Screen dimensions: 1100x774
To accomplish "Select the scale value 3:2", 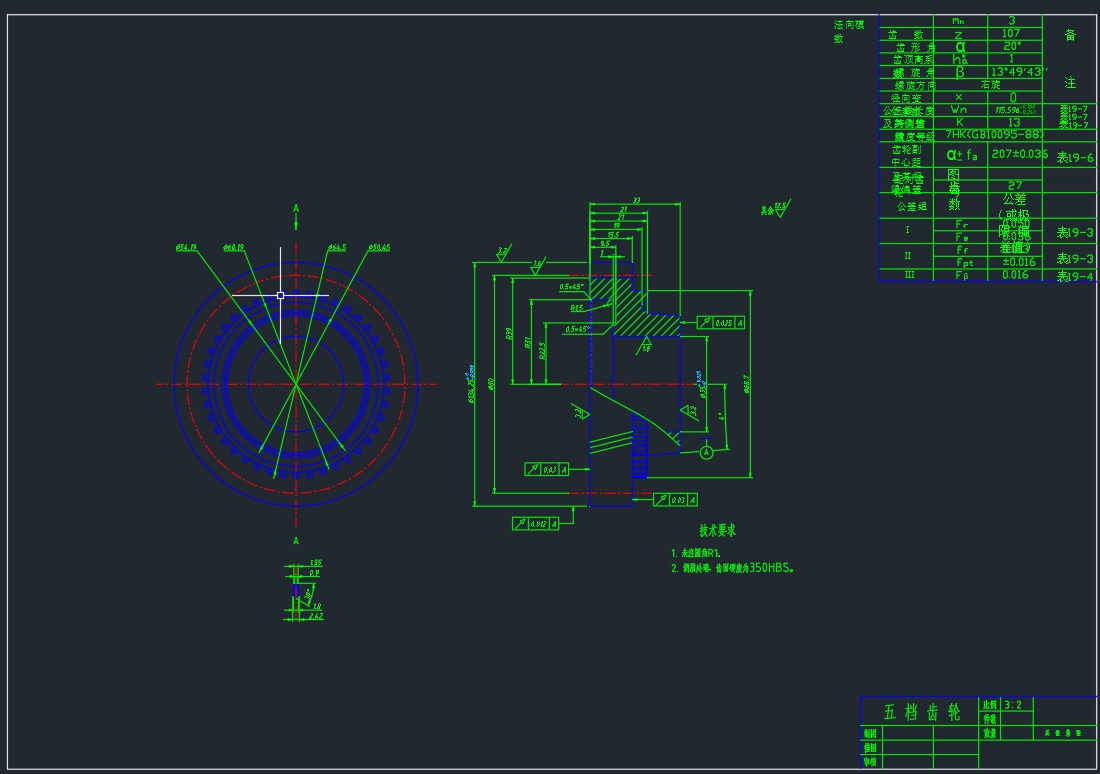I will (1012, 705).
